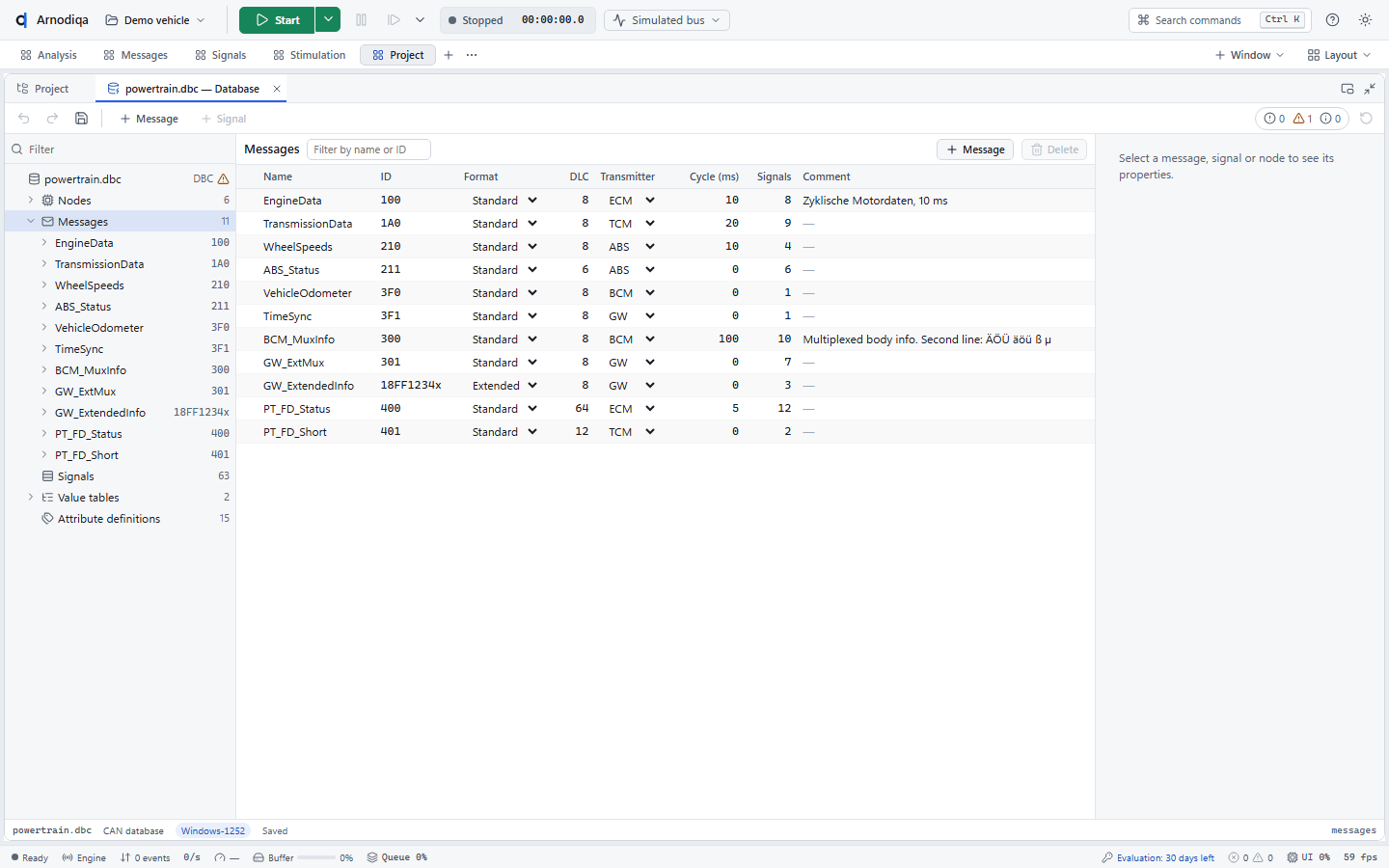This screenshot has width=1389, height=868.
Task: Click the pause icon beside Start
Action: 362,20
